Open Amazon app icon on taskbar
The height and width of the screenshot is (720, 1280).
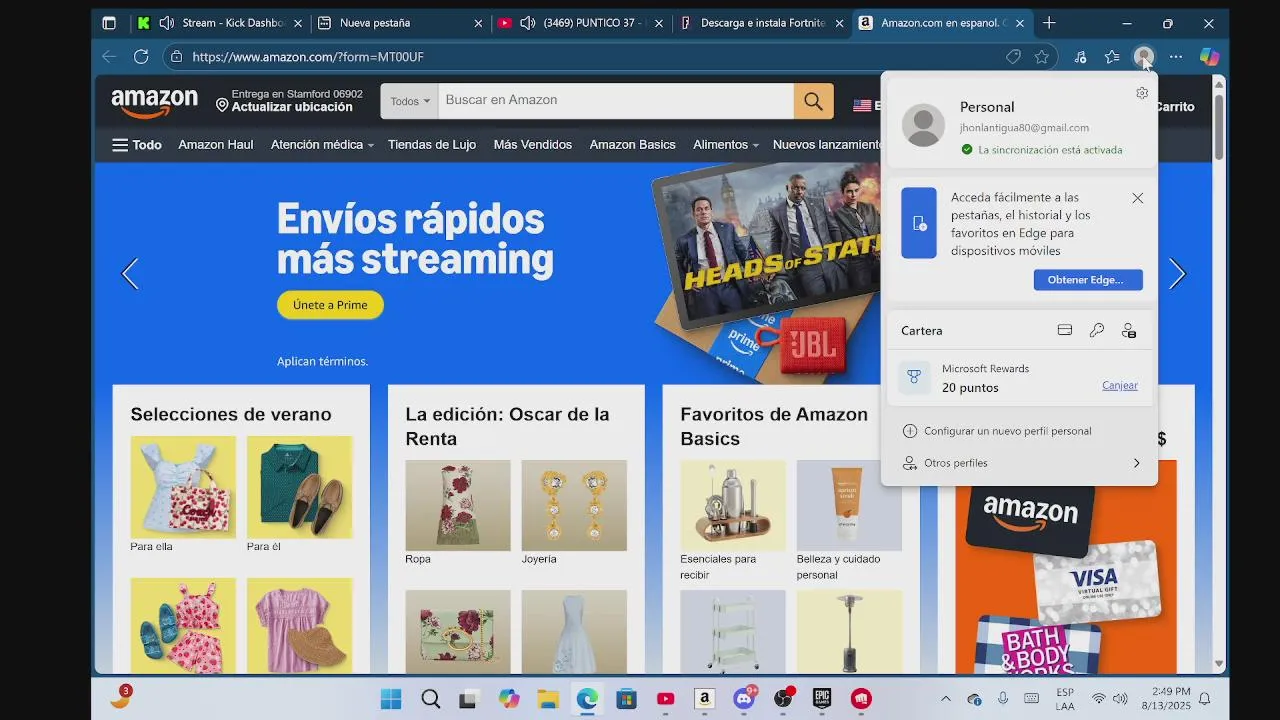point(705,699)
